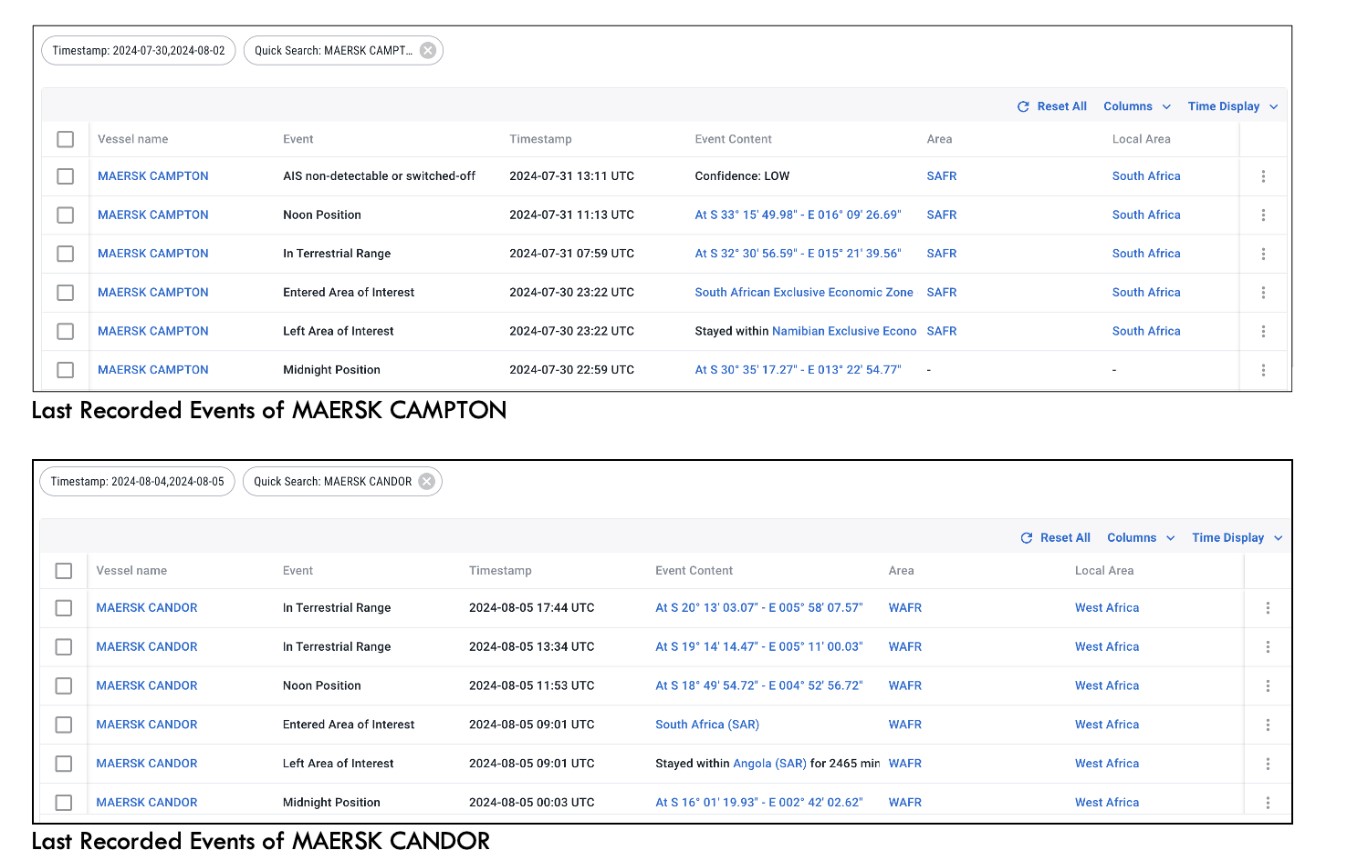Screen dimensions: 1347x860
Task: Open options for MAERSK CAMPTON Midnight Position row
Action: click(x=1263, y=370)
